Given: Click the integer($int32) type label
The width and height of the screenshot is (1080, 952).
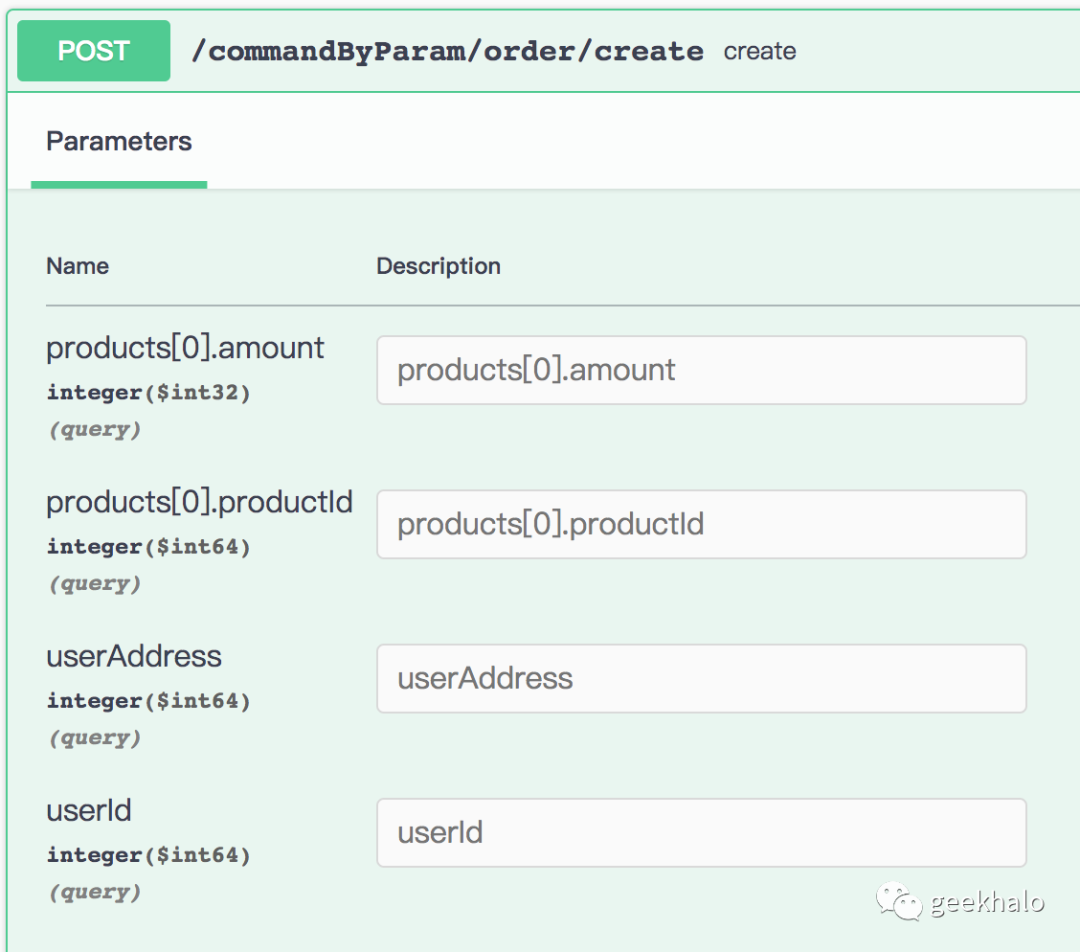Looking at the screenshot, I should (148, 393).
